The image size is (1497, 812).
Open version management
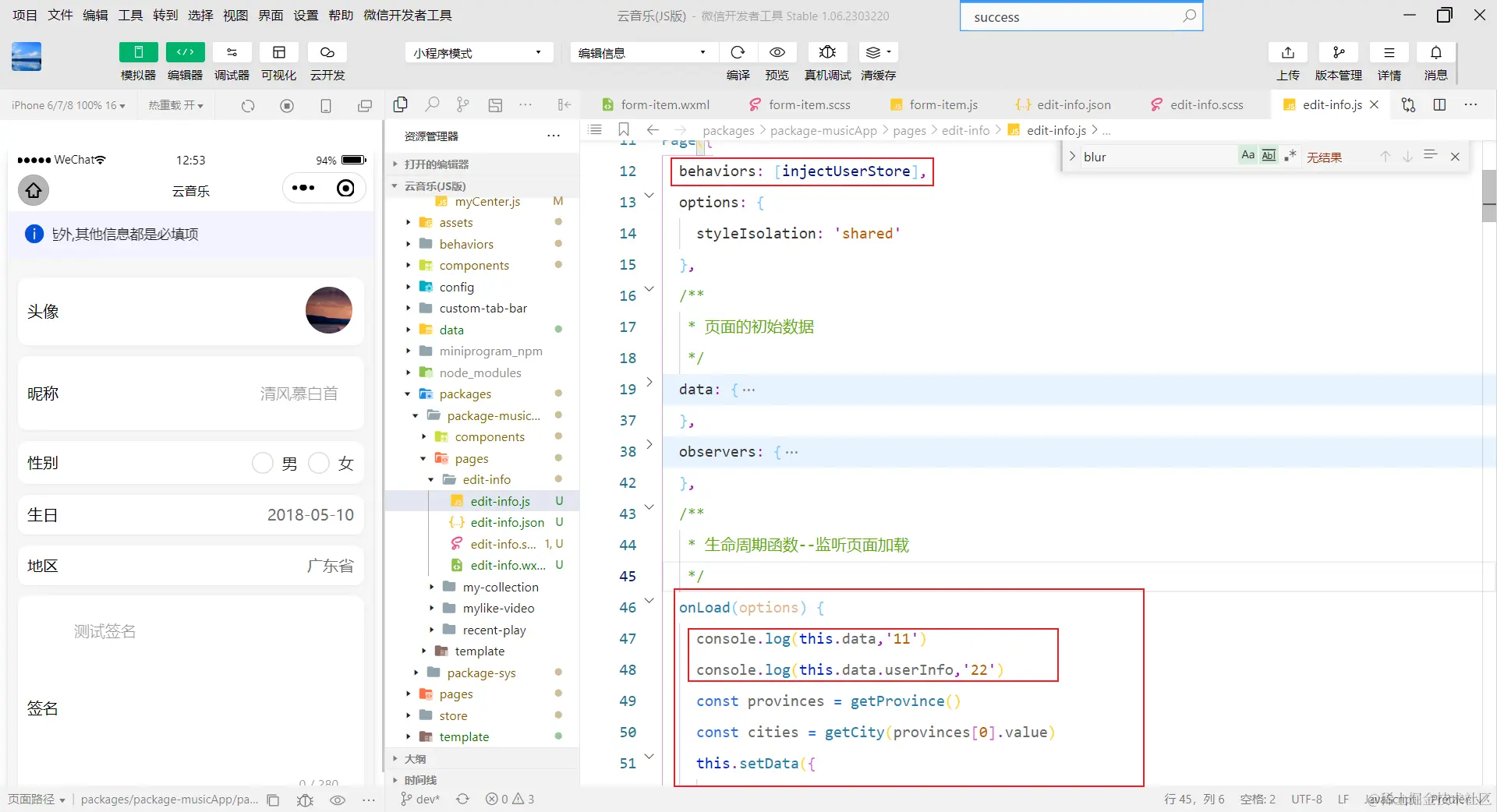click(1338, 52)
